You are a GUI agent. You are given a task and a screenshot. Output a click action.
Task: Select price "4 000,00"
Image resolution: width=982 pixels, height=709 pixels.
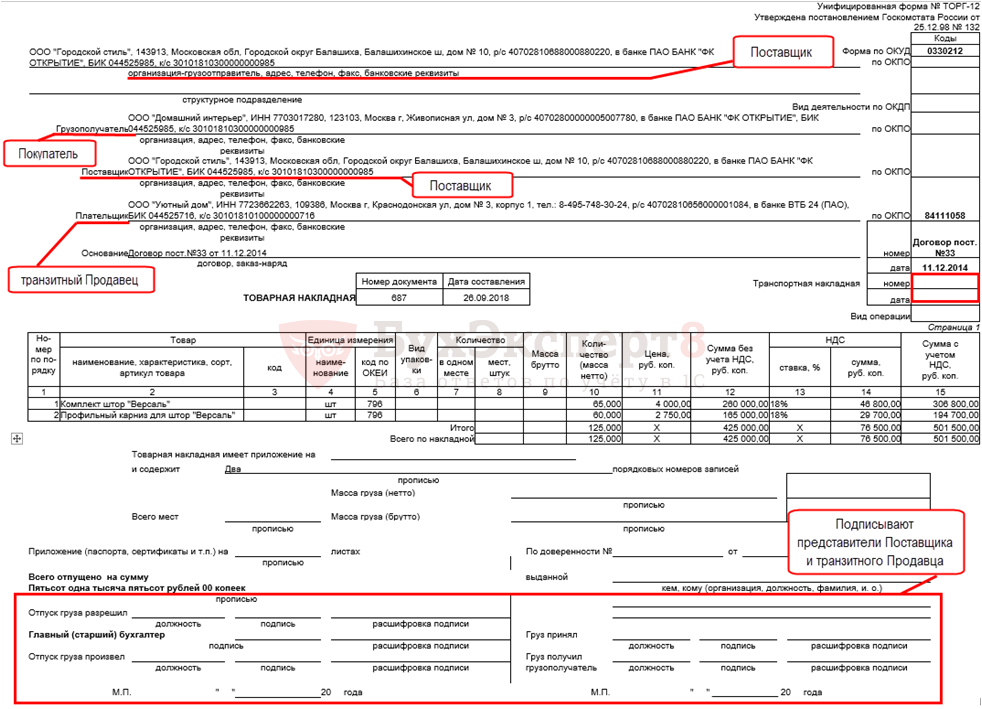(656, 404)
